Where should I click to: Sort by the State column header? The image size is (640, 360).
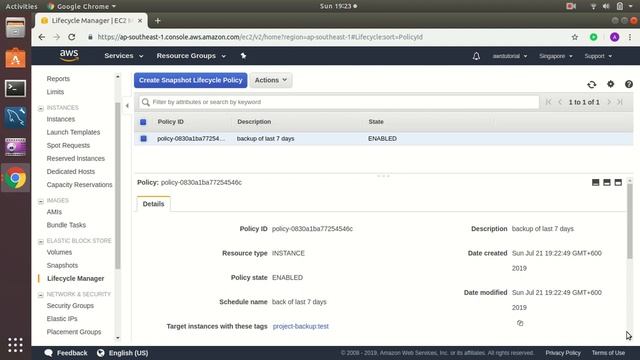[x=376, y=122]
